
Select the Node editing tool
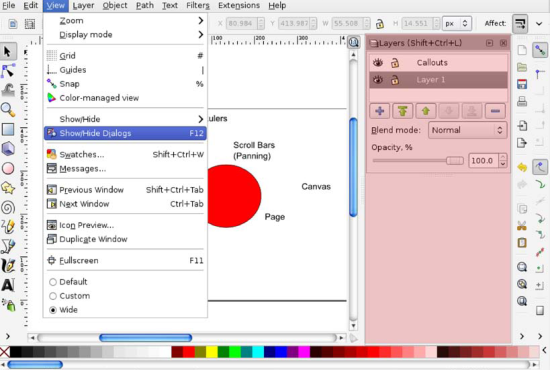(x=8, y=71)
